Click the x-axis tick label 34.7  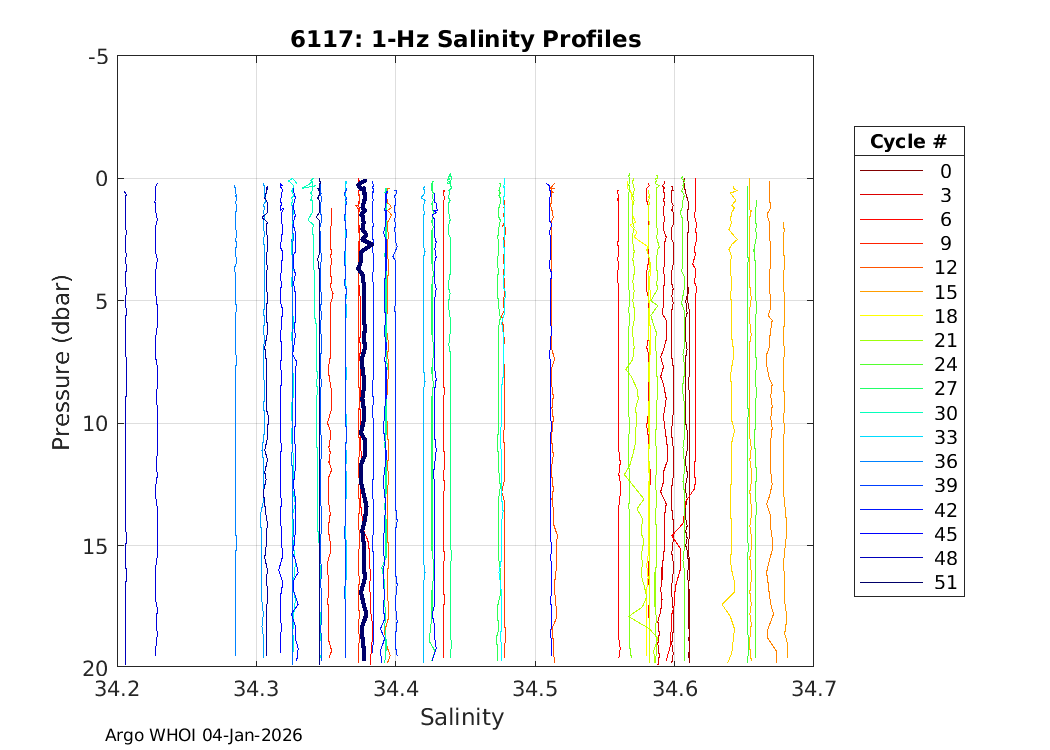(812, 689)
